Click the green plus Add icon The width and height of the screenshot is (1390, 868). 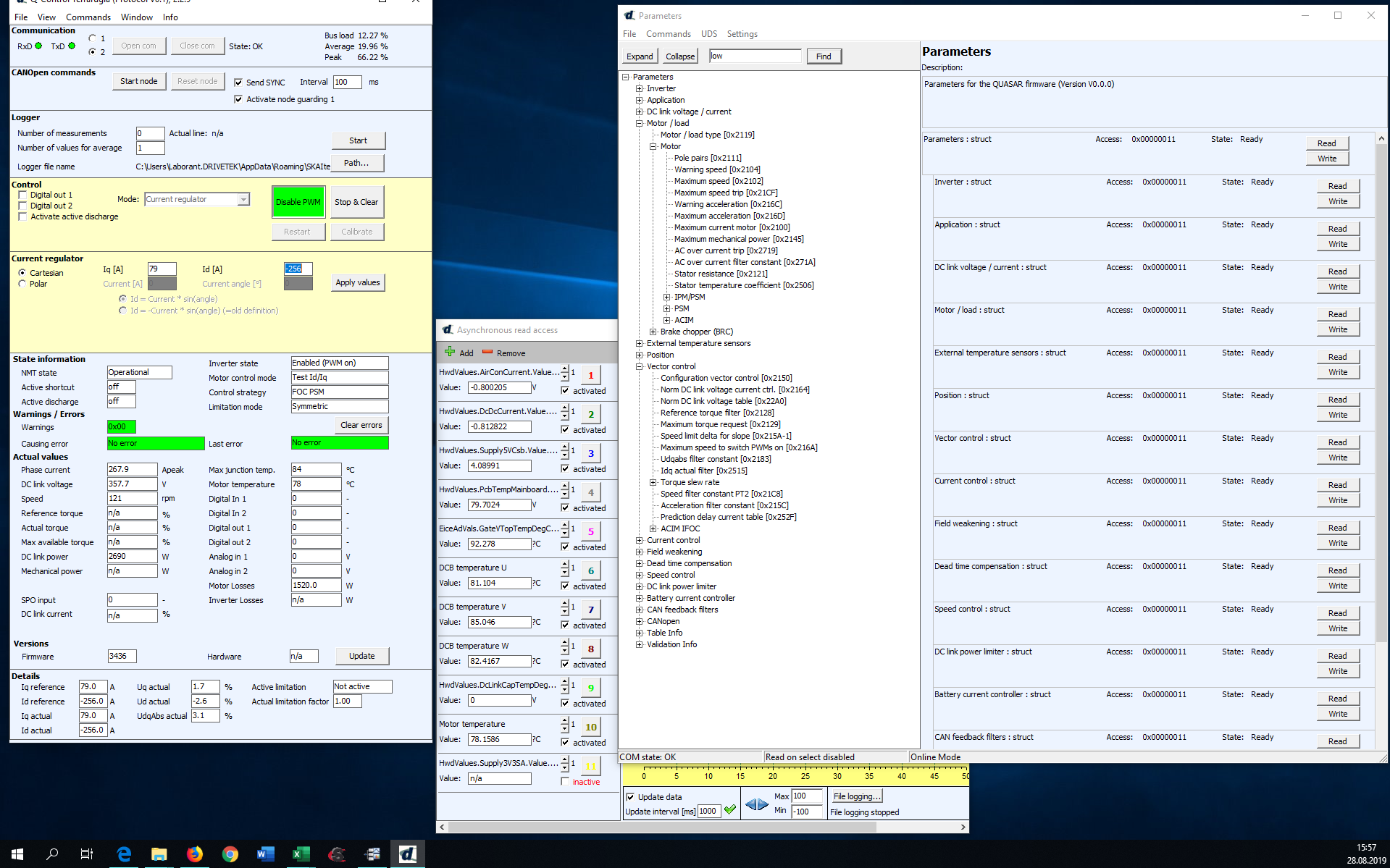click(450, 353)
